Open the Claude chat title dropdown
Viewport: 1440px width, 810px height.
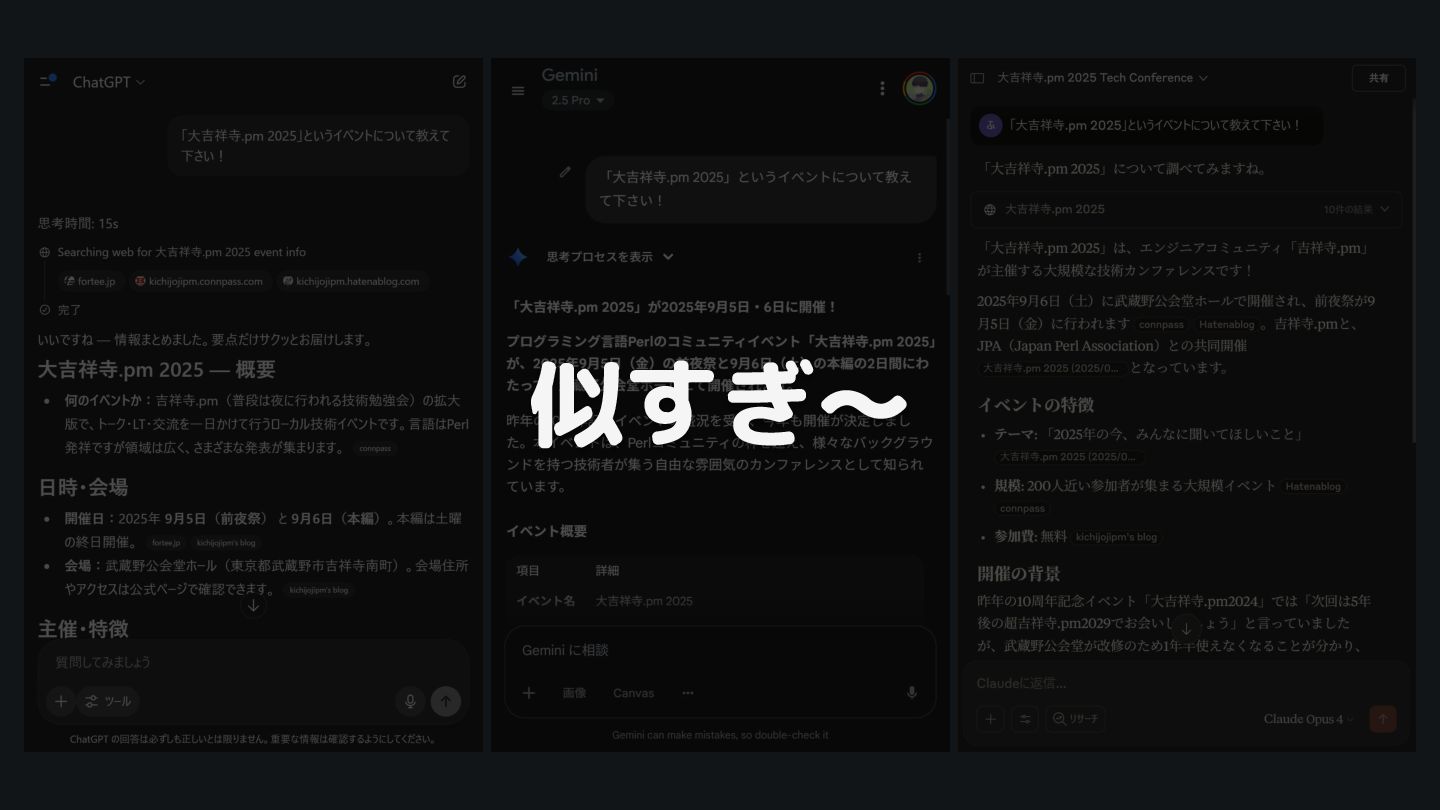(x=1103, y=78)
